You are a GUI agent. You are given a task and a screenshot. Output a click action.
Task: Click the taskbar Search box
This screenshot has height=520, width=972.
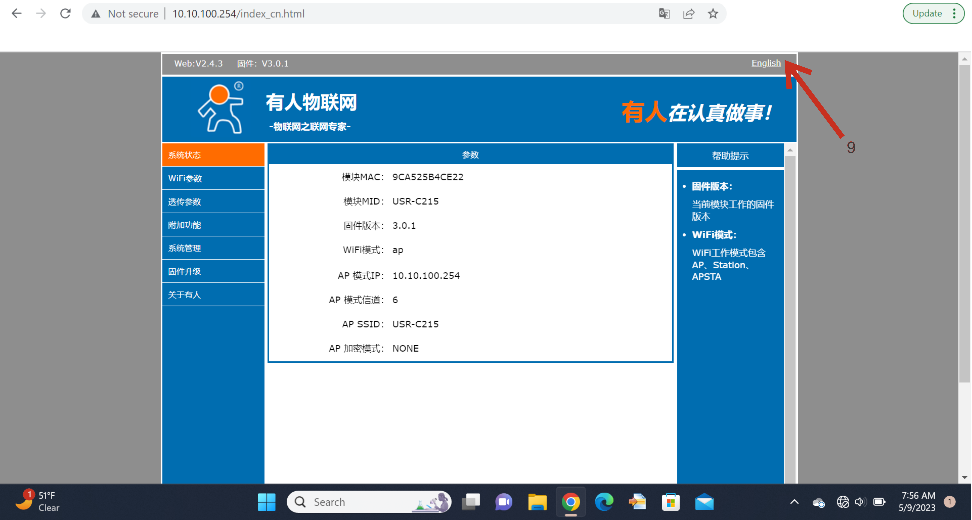pyautogui.click(x=369, y=502)
